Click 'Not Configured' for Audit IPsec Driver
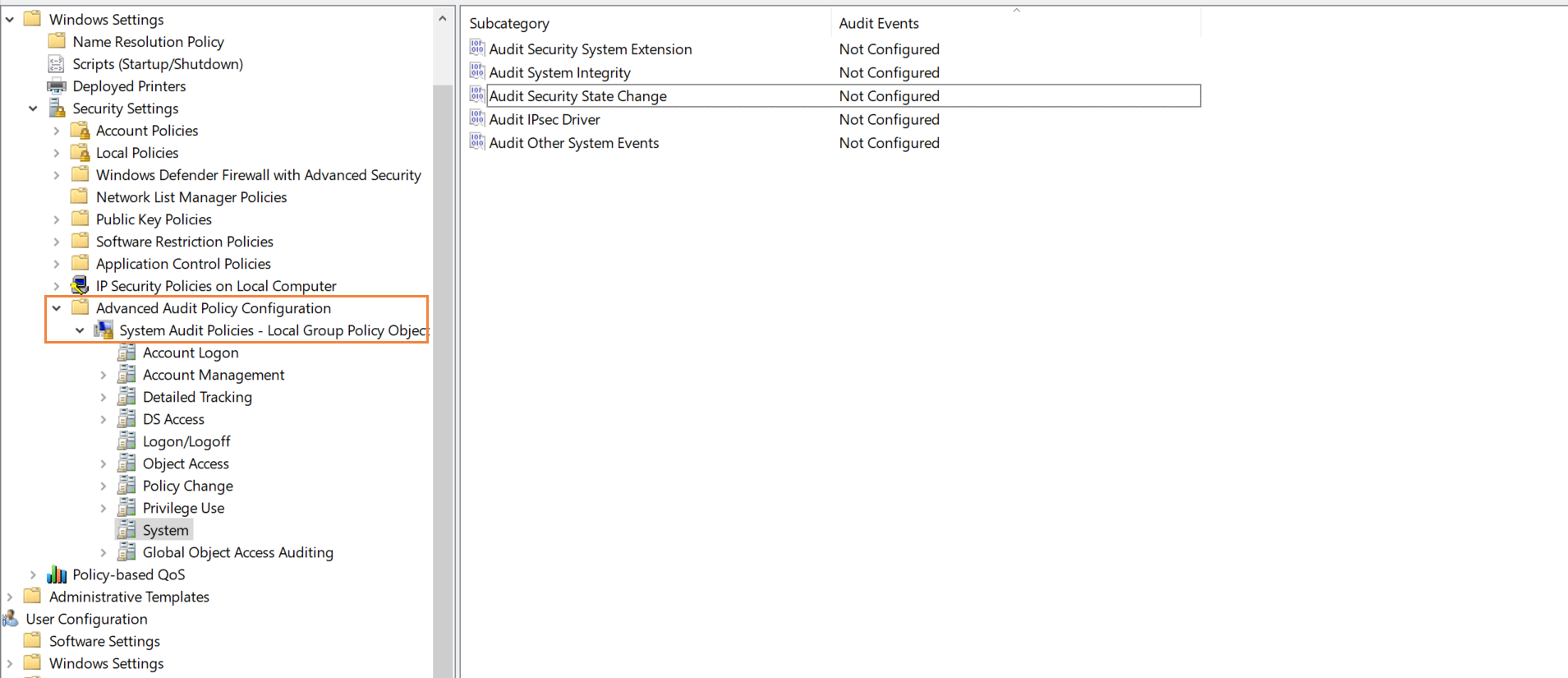 pyautogui.click(x=889, y=119)
